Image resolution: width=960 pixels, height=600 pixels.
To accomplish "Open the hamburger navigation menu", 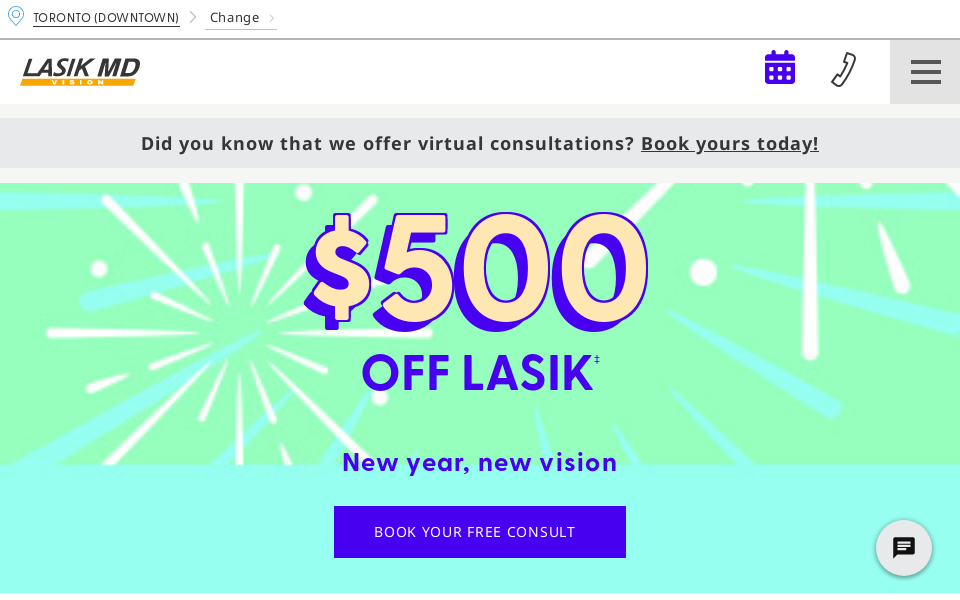I will [925, 71].
